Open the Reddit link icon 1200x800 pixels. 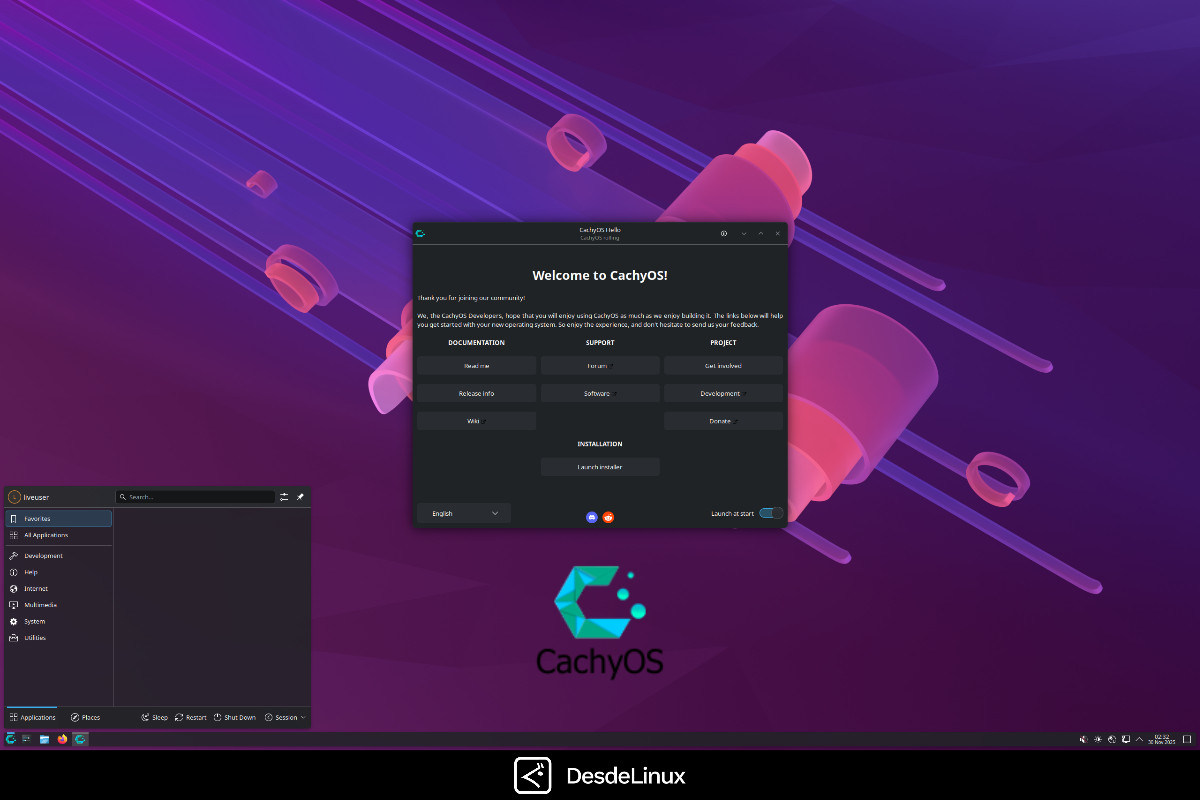pos(608,517)
